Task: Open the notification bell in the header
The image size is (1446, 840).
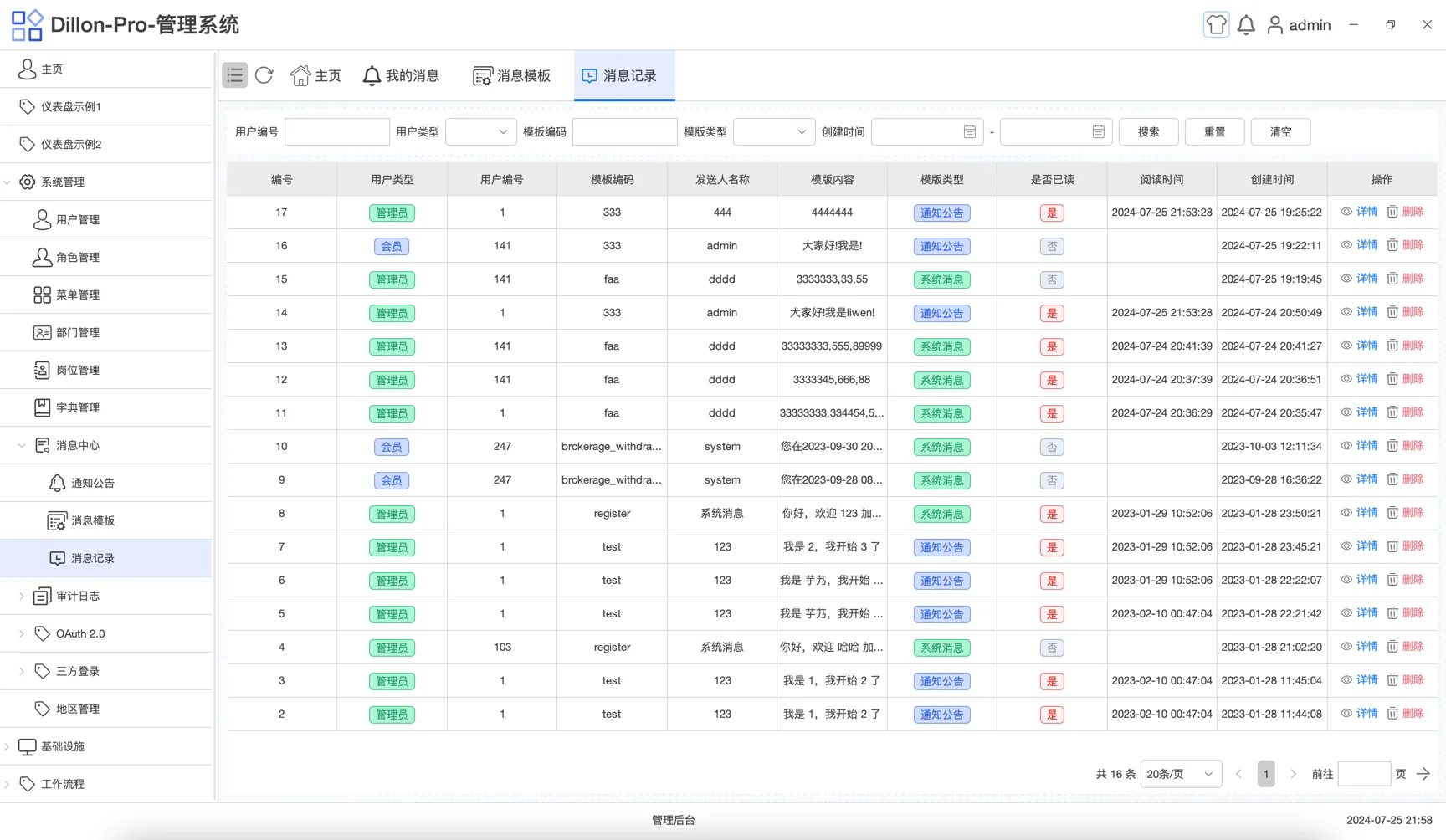Action: pyautogui.click(x=1246, y=25)
